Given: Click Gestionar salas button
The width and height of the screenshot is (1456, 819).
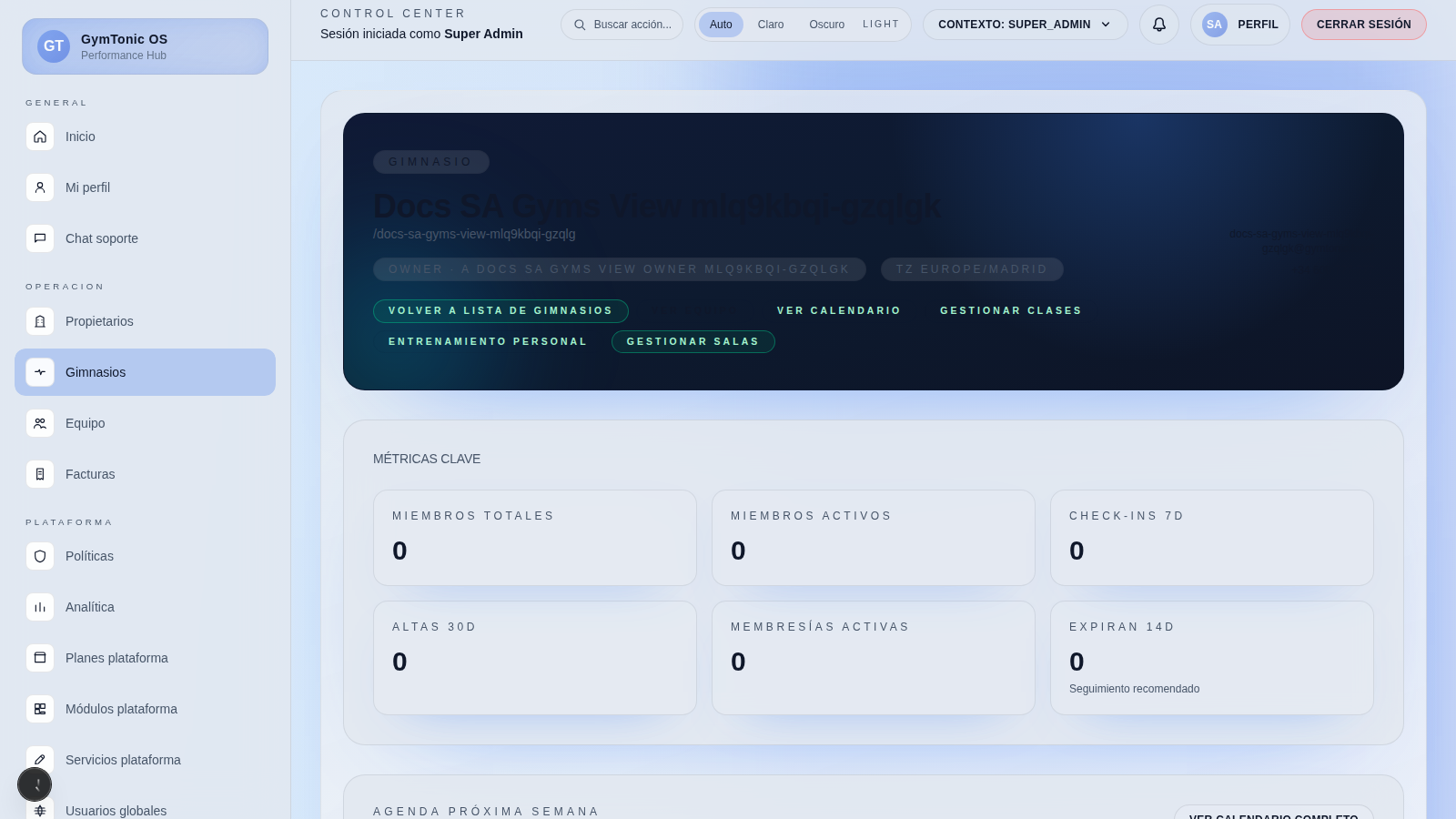Looking at the screenshot, I should point(693,342).
